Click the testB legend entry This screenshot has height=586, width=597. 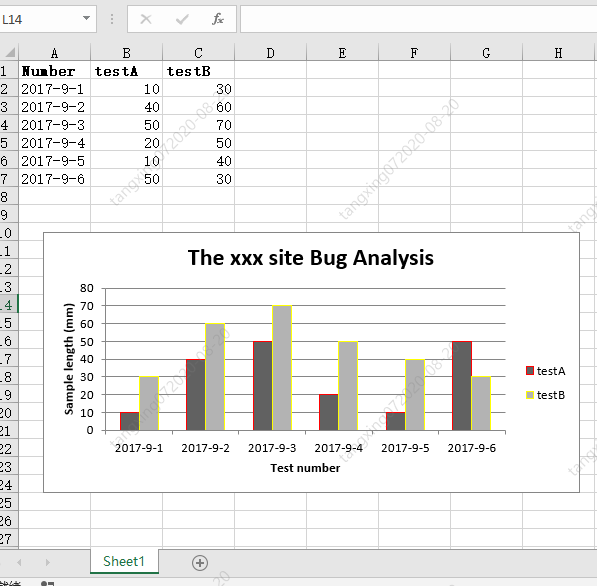coord(546,395)
